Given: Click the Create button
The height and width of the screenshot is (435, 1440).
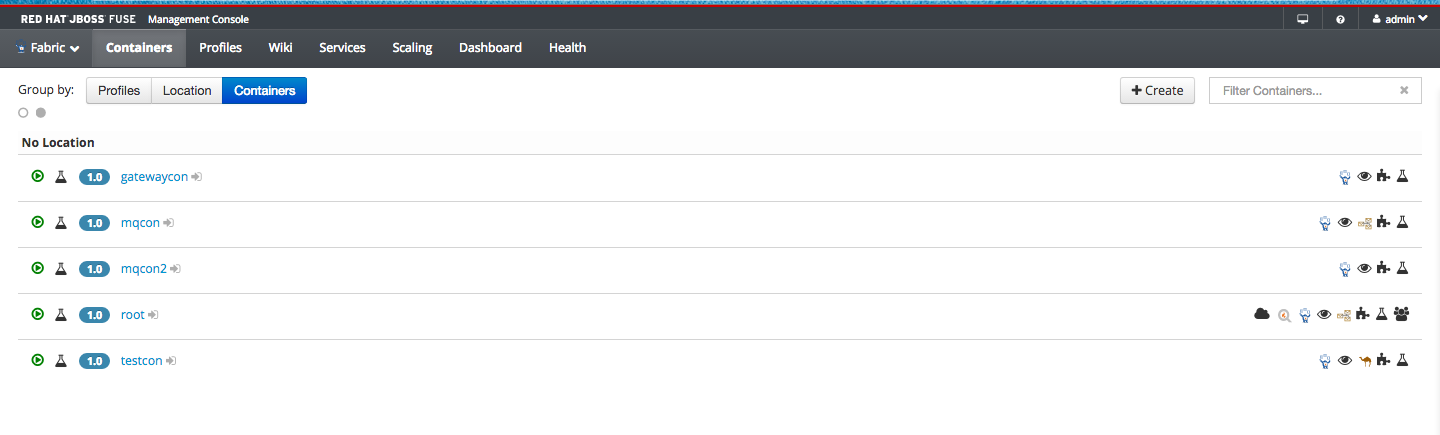Looking at the screenshot, I should [1157, 91].
